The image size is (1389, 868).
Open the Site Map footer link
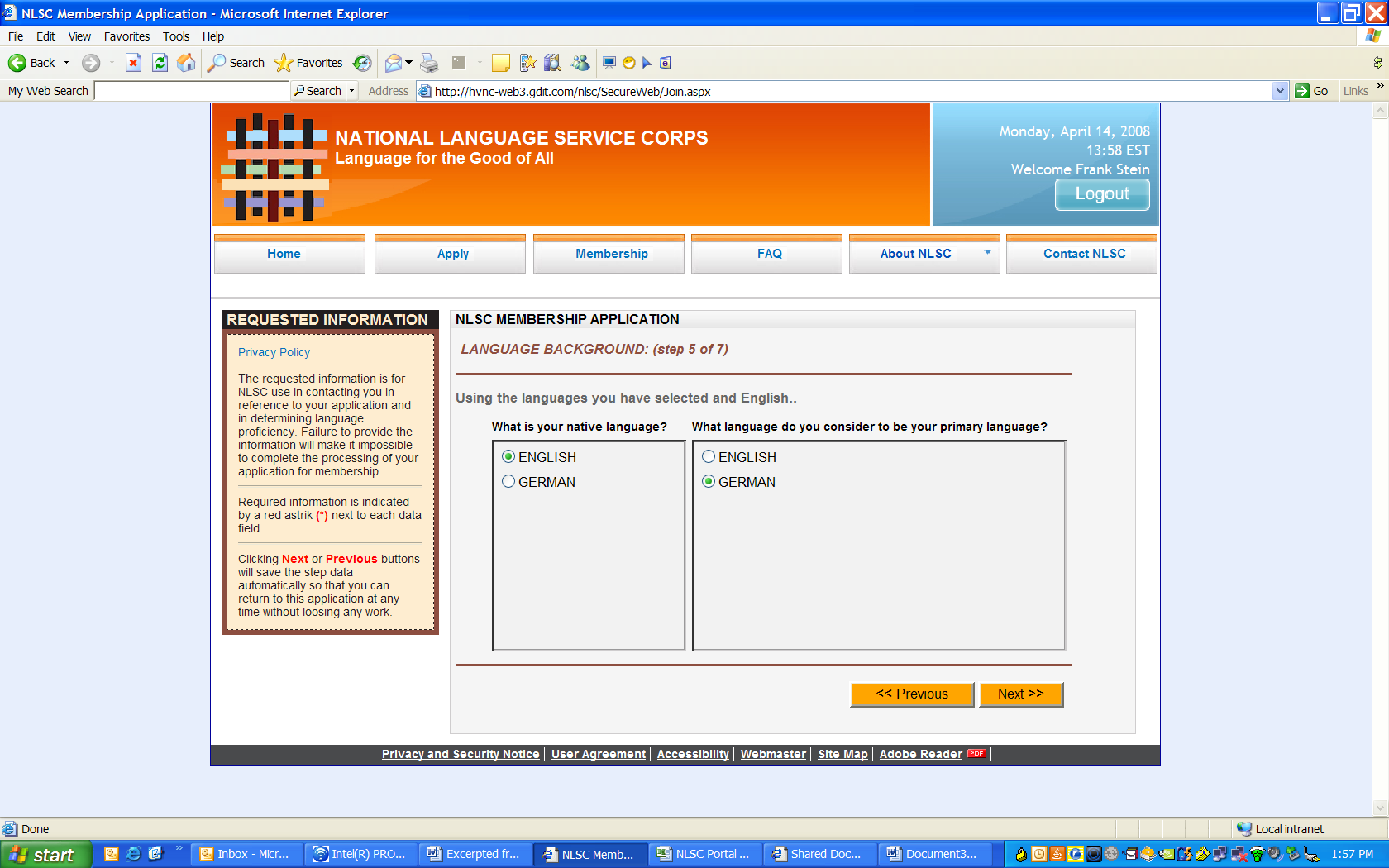(x=843, y=754)
